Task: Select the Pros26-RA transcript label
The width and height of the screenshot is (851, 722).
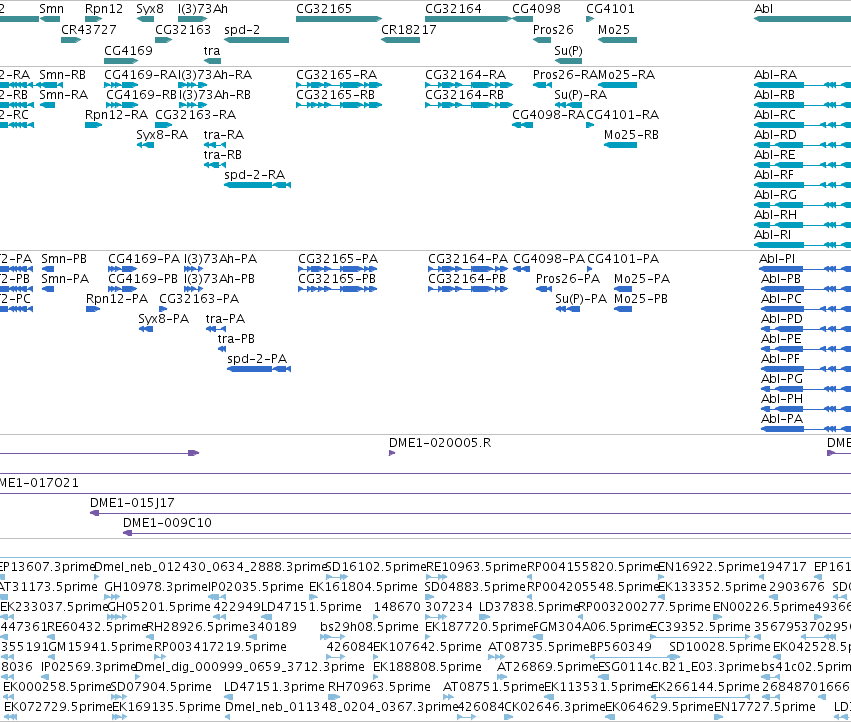Action: click(x=565, y=74)
